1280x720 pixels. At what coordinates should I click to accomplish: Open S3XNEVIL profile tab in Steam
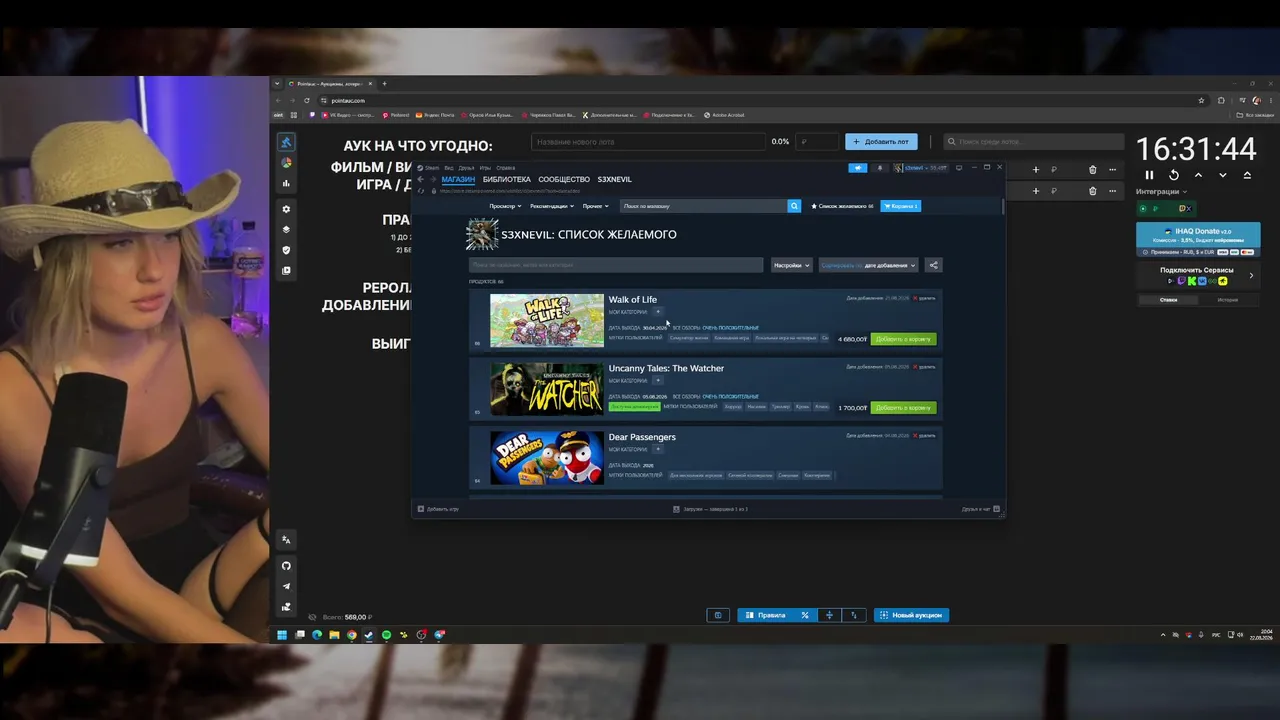[615, 180]
